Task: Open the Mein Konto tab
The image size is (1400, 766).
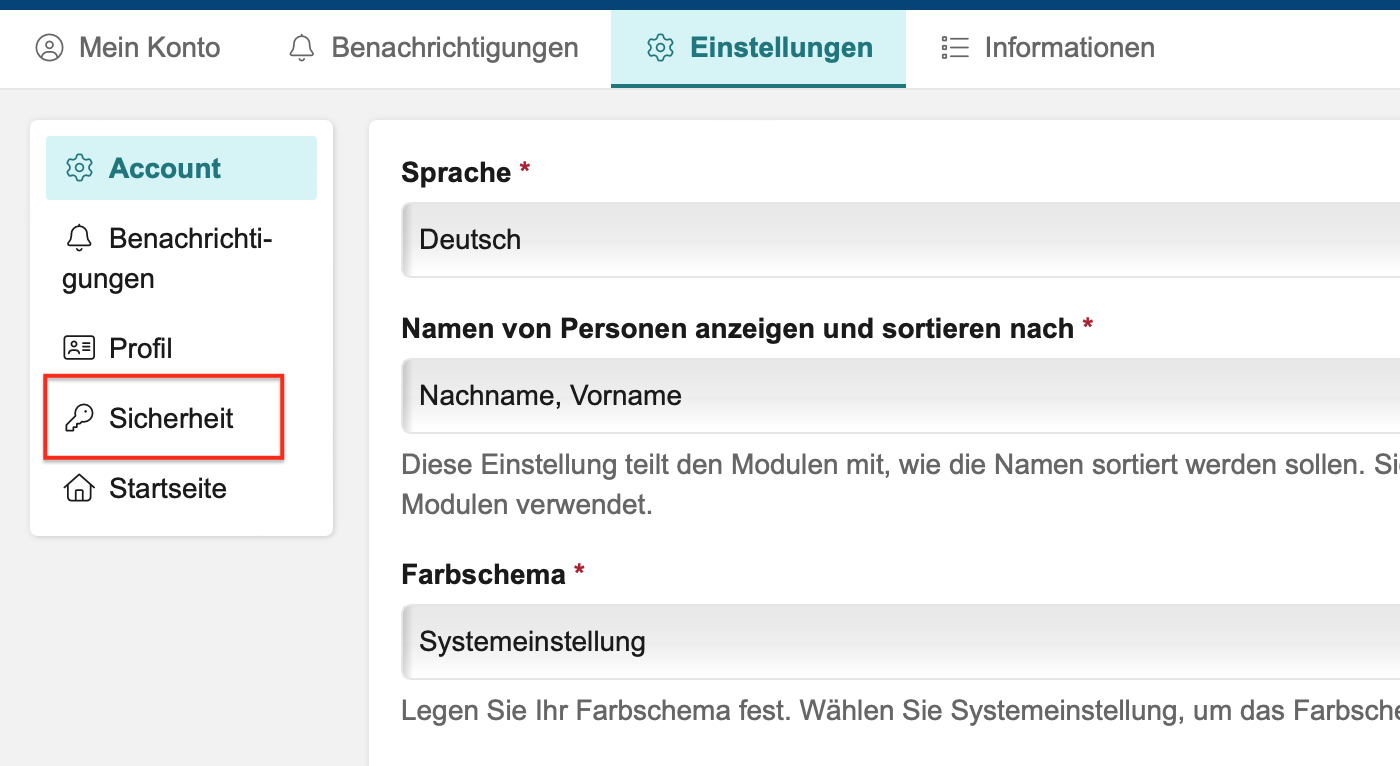Action: pyautogui.click(x=128, y=47)
